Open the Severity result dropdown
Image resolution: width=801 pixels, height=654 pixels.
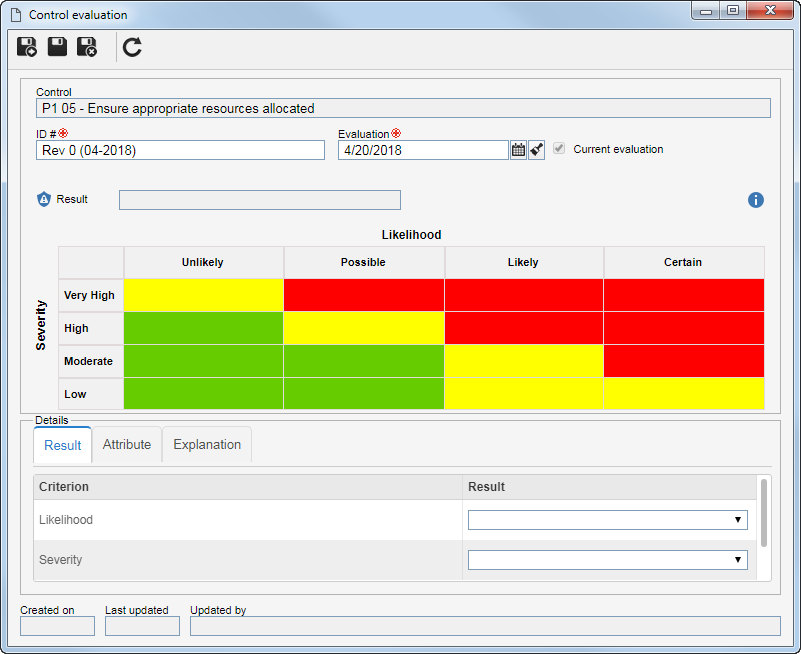(x=607, y=559)
